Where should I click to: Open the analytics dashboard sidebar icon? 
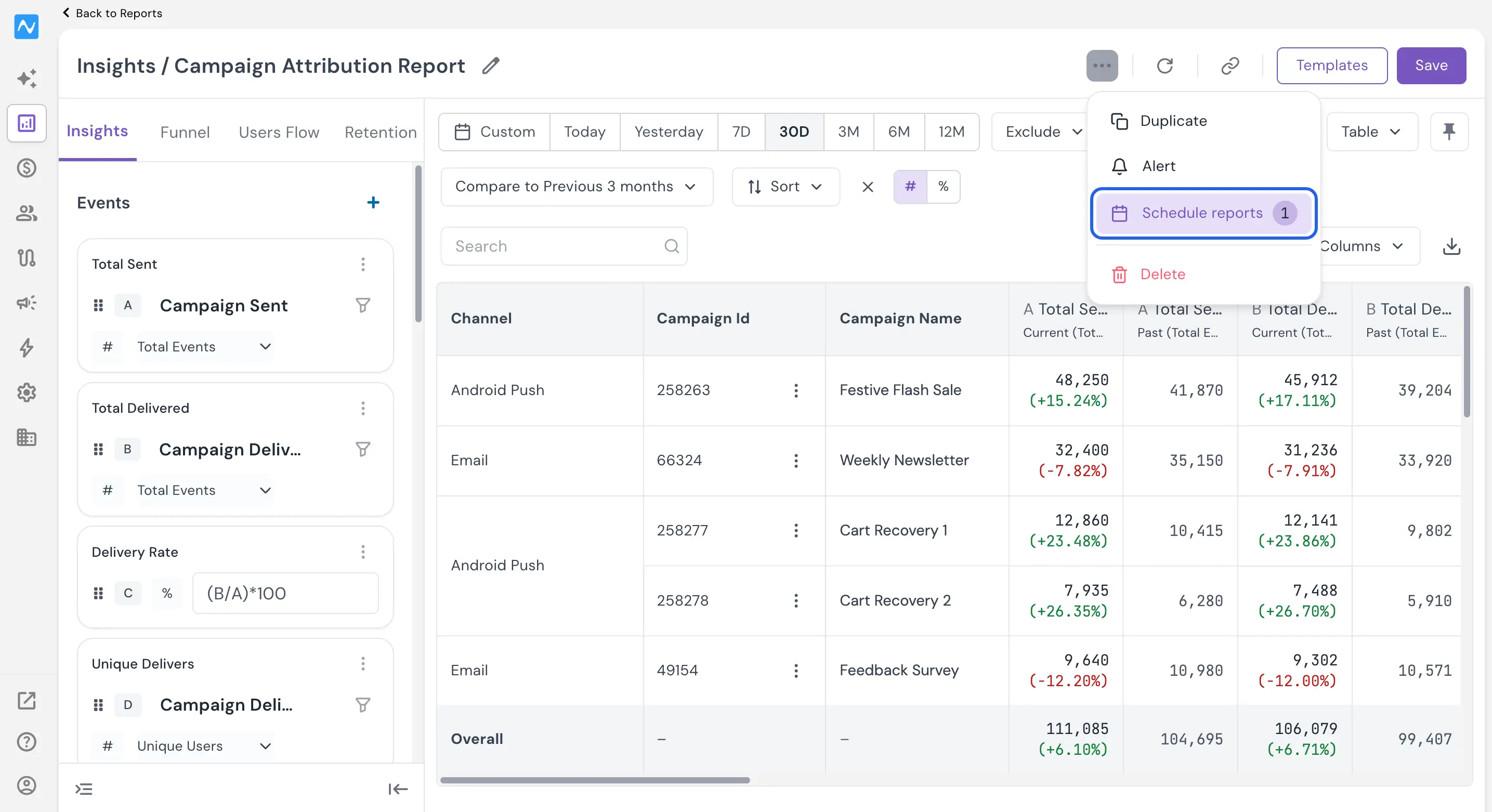click(x=27, y=123)
